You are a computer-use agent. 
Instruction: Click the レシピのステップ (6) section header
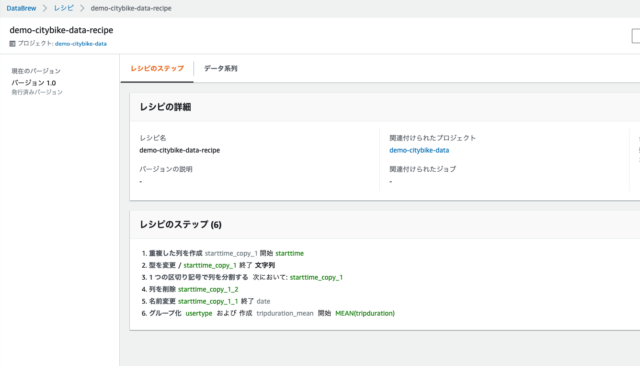click(180, 224)
